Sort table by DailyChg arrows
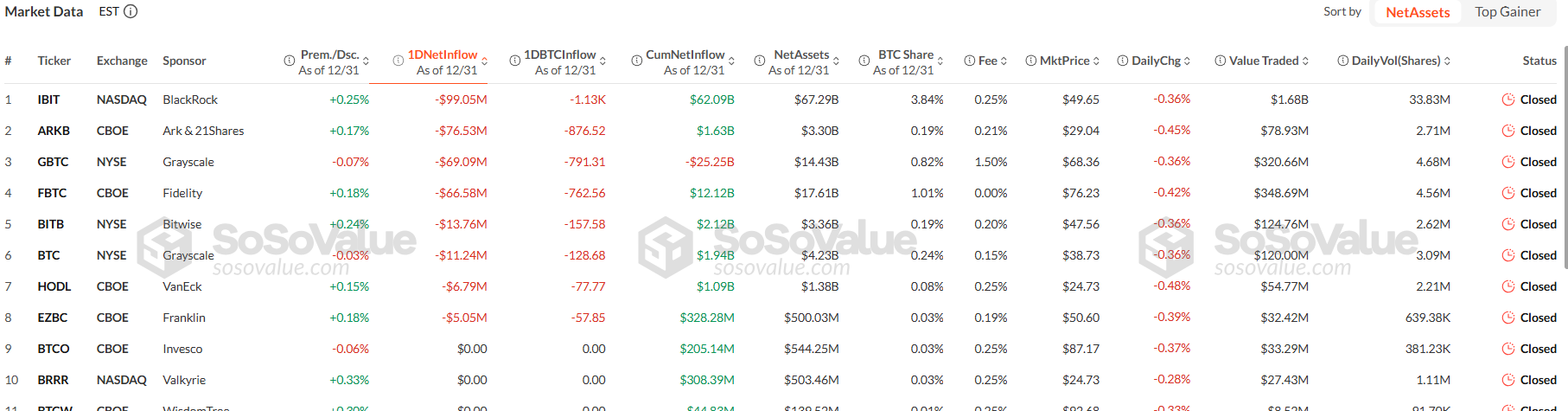 [x=1187, y=61]
